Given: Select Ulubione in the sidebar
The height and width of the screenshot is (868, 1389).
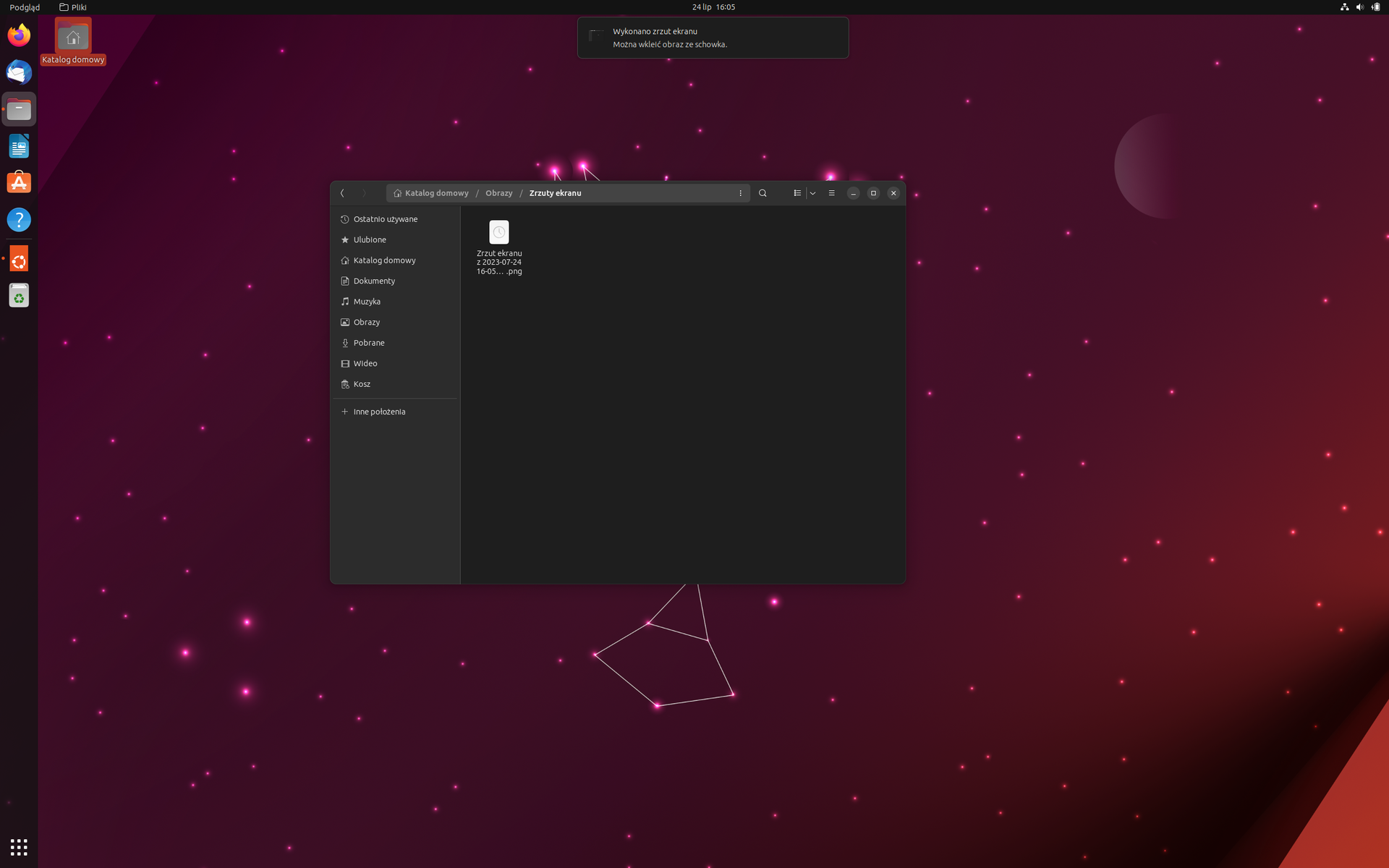Looking at the screenshot, I should 370,239.
